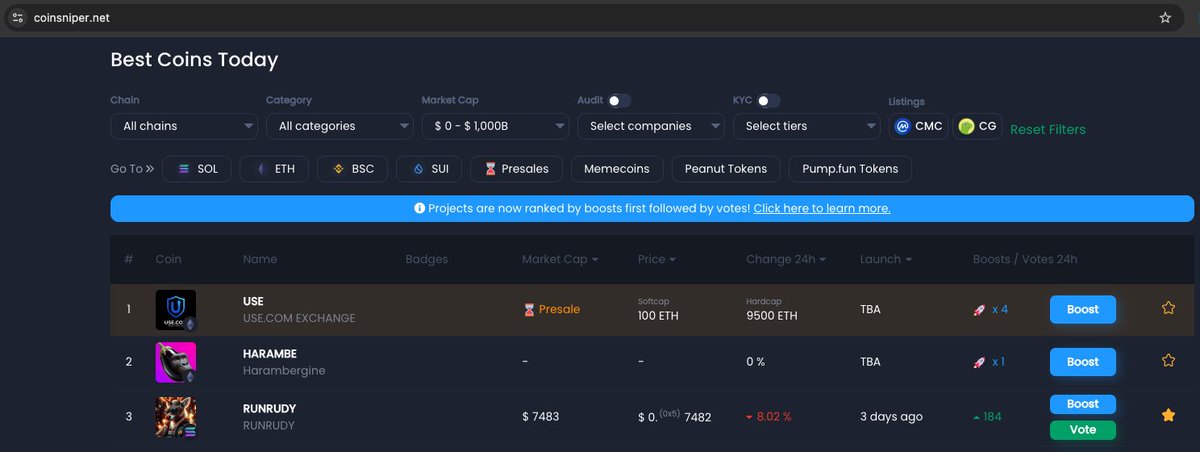Open the HARAMBE coin logo thumbnail
This screenshot has width=1200, height=452.
click(x=176, y=362)
